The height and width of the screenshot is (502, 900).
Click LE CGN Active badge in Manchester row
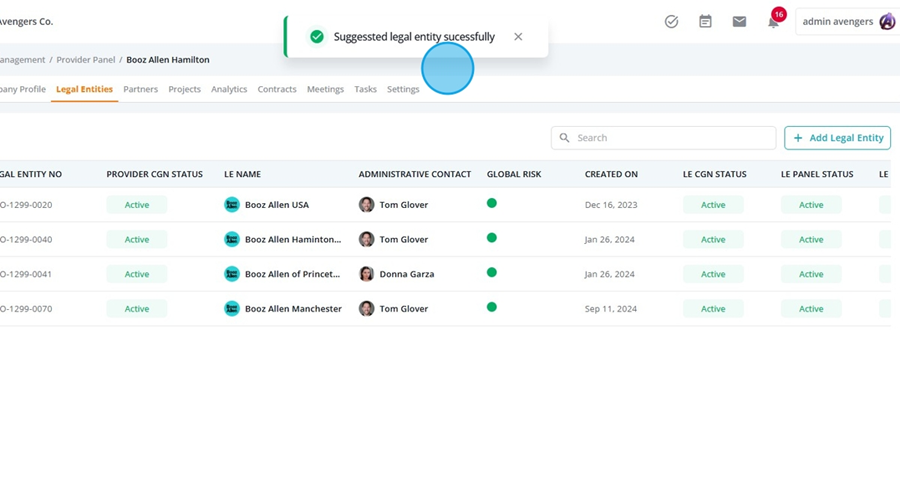(713, 309)
